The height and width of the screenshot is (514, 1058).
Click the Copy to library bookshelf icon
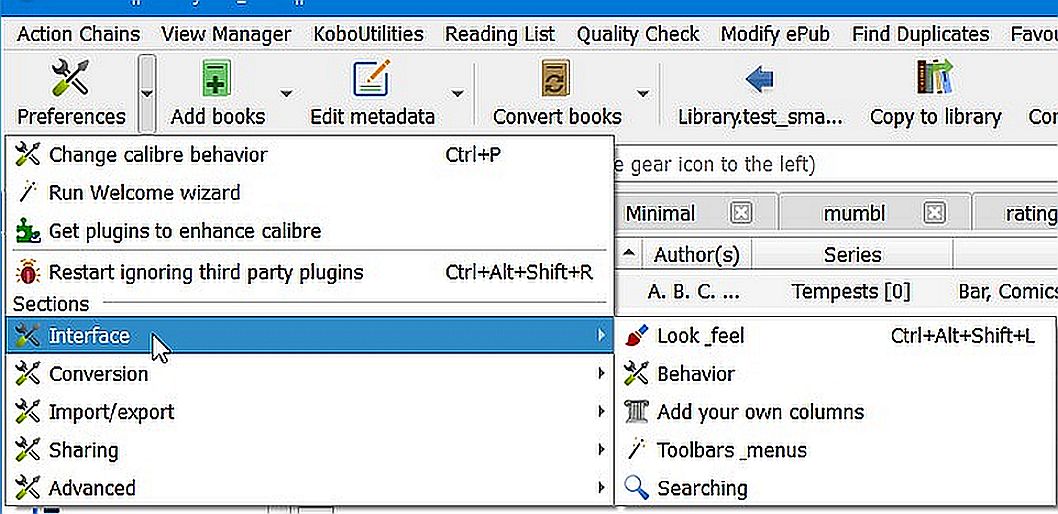(x=935, y=77)
